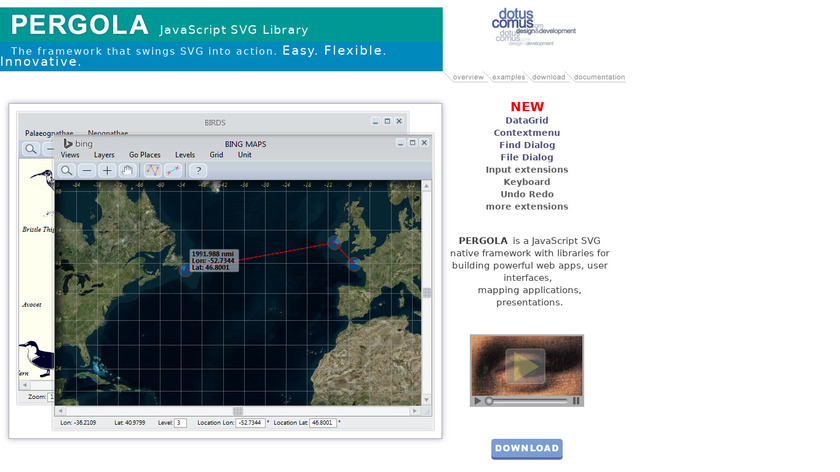Click the map scroll right arrow
The image size is (840, 472).
[x=415, y=411]
